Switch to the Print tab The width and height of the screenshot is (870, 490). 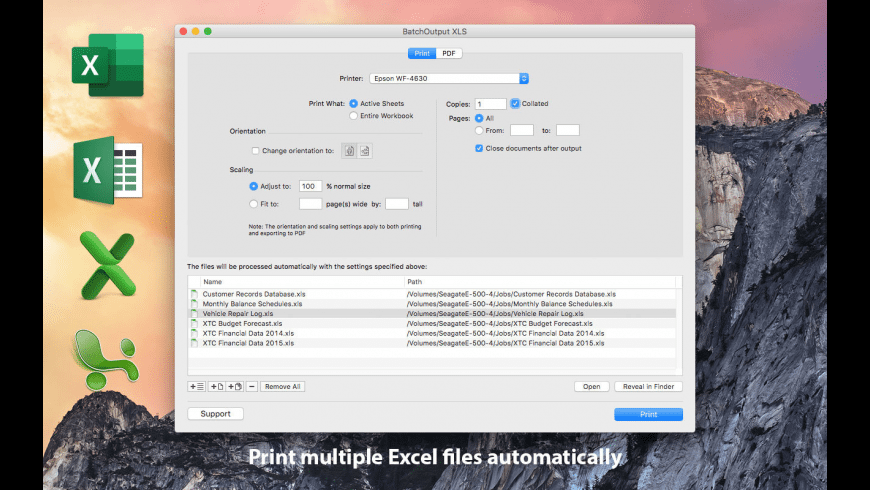[422, 53]
